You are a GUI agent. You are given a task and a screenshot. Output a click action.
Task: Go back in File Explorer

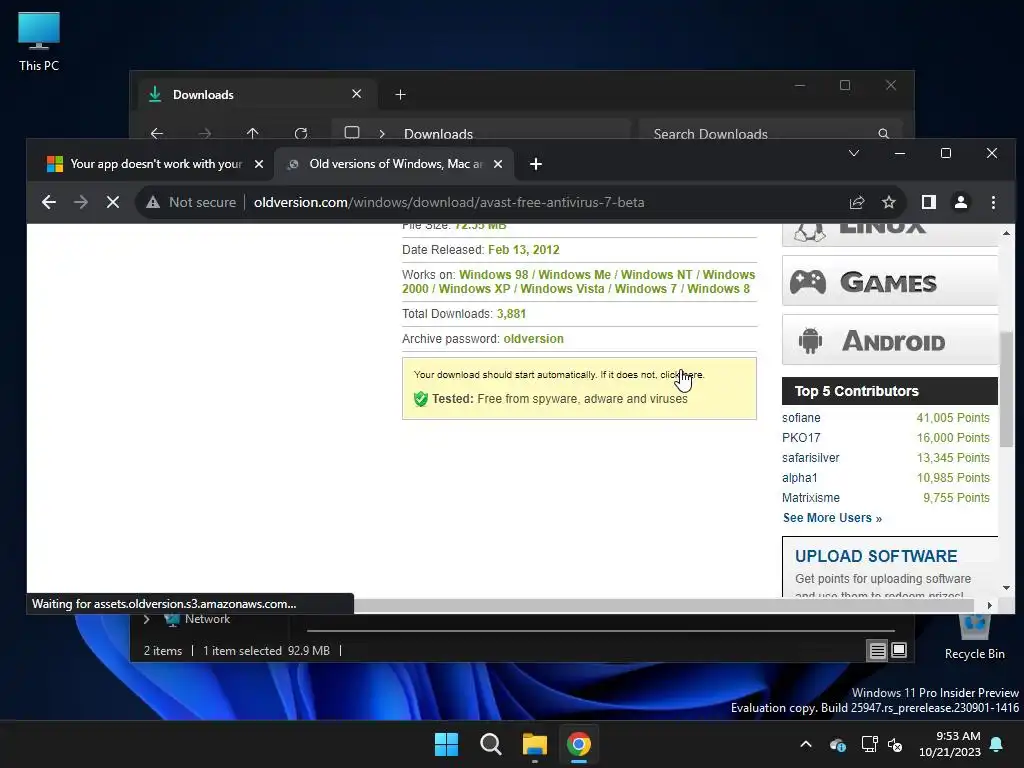[x=157, y=133]
